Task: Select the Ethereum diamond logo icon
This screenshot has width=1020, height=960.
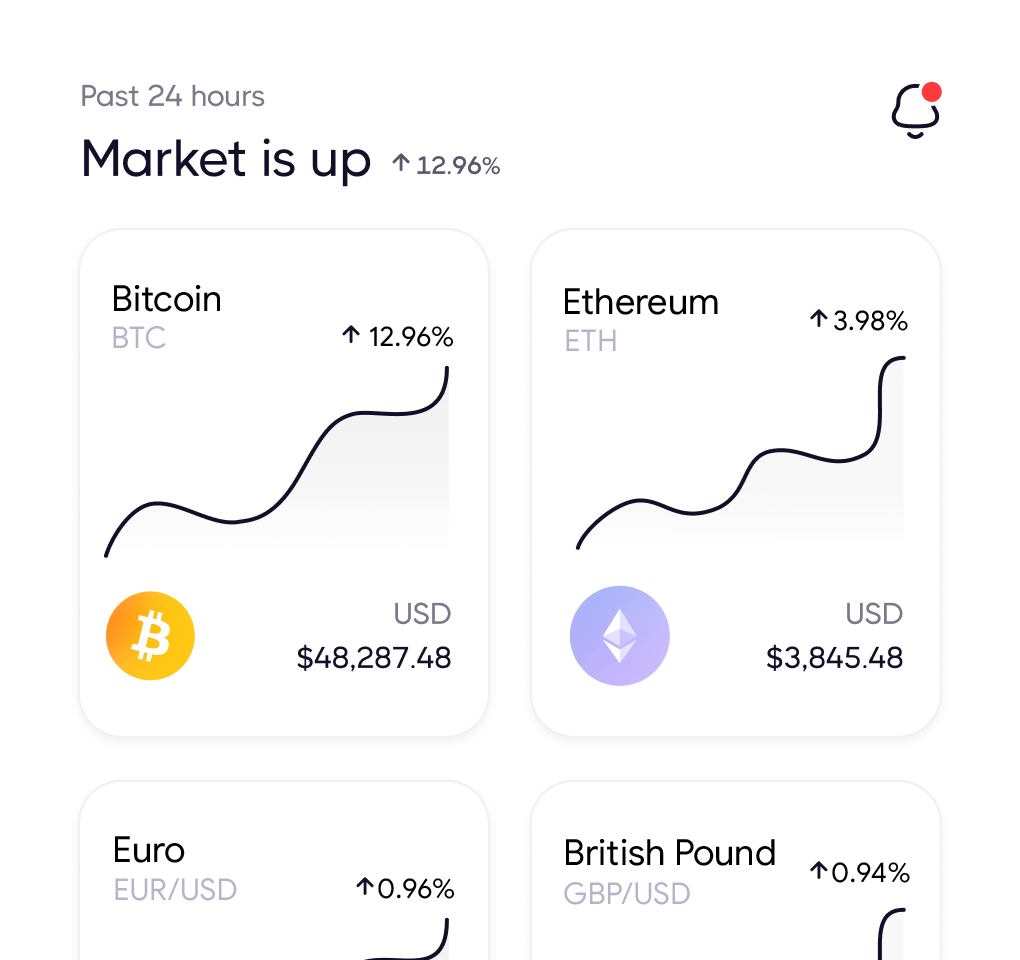Action: pos(620,635)
